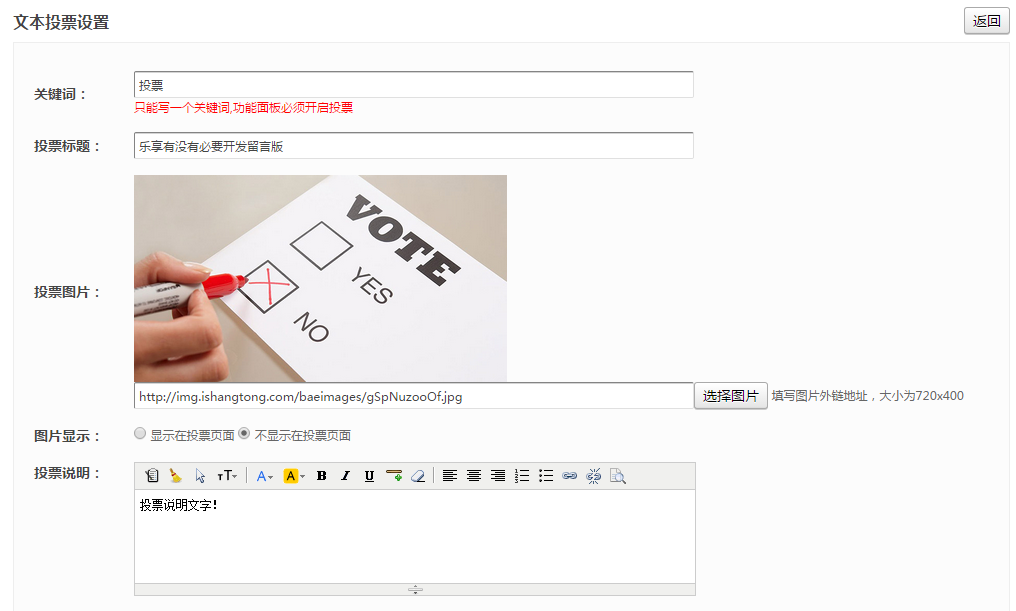Screen dimensions: 1016x611
Task: Align text center in the editor
Action: pyautogui.click(x=474, y=476)
